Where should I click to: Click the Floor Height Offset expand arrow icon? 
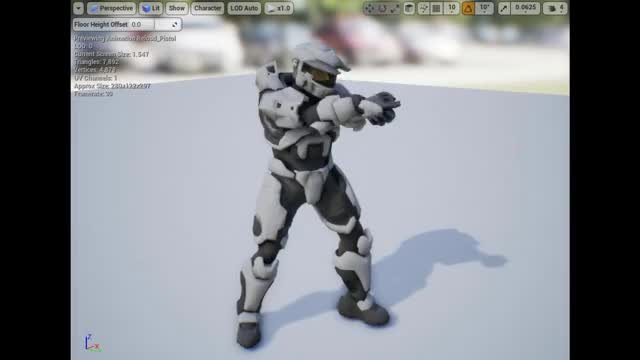click(175, 25)
